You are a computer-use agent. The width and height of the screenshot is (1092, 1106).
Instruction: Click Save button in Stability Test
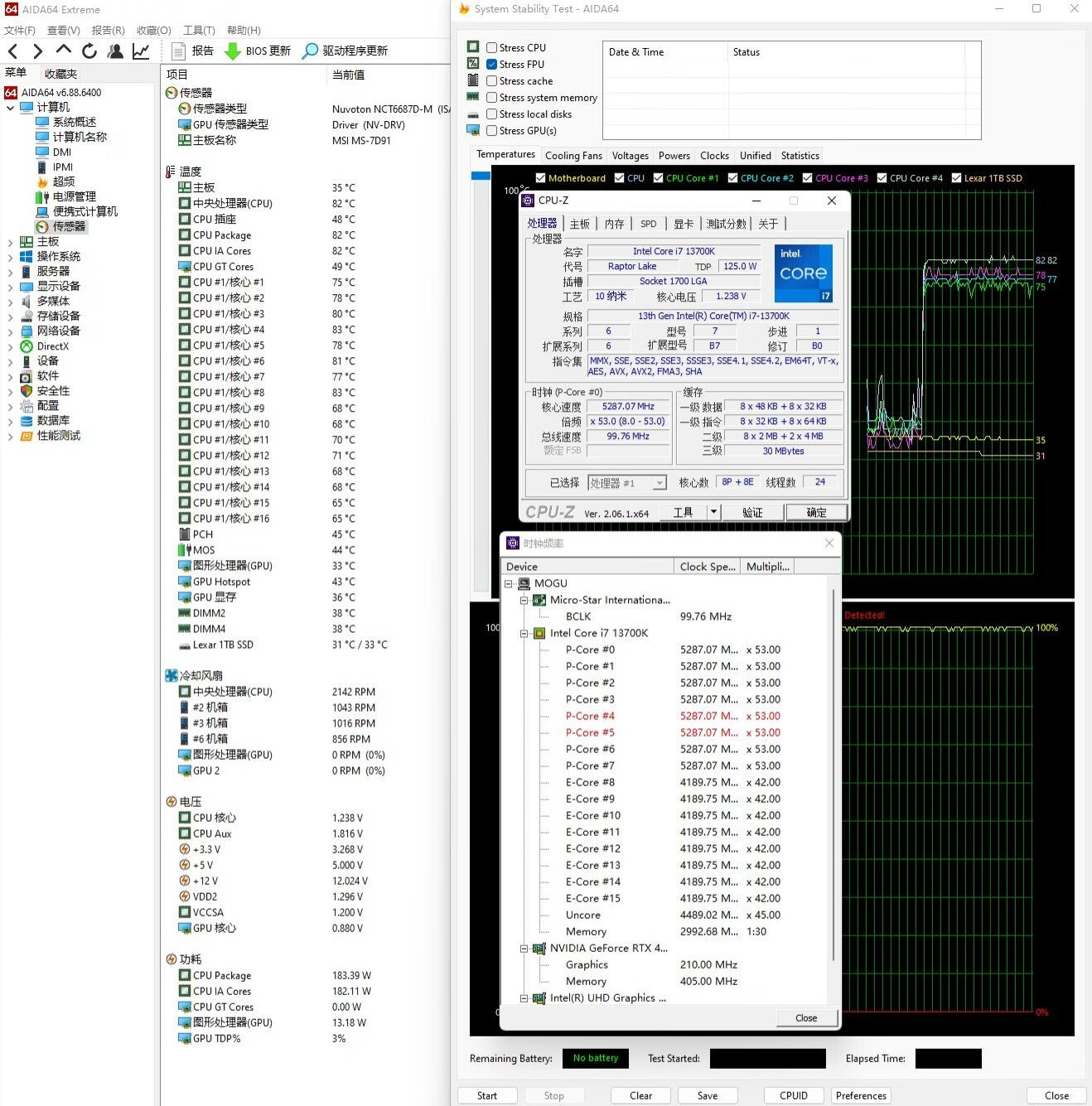click(708, 1095)
